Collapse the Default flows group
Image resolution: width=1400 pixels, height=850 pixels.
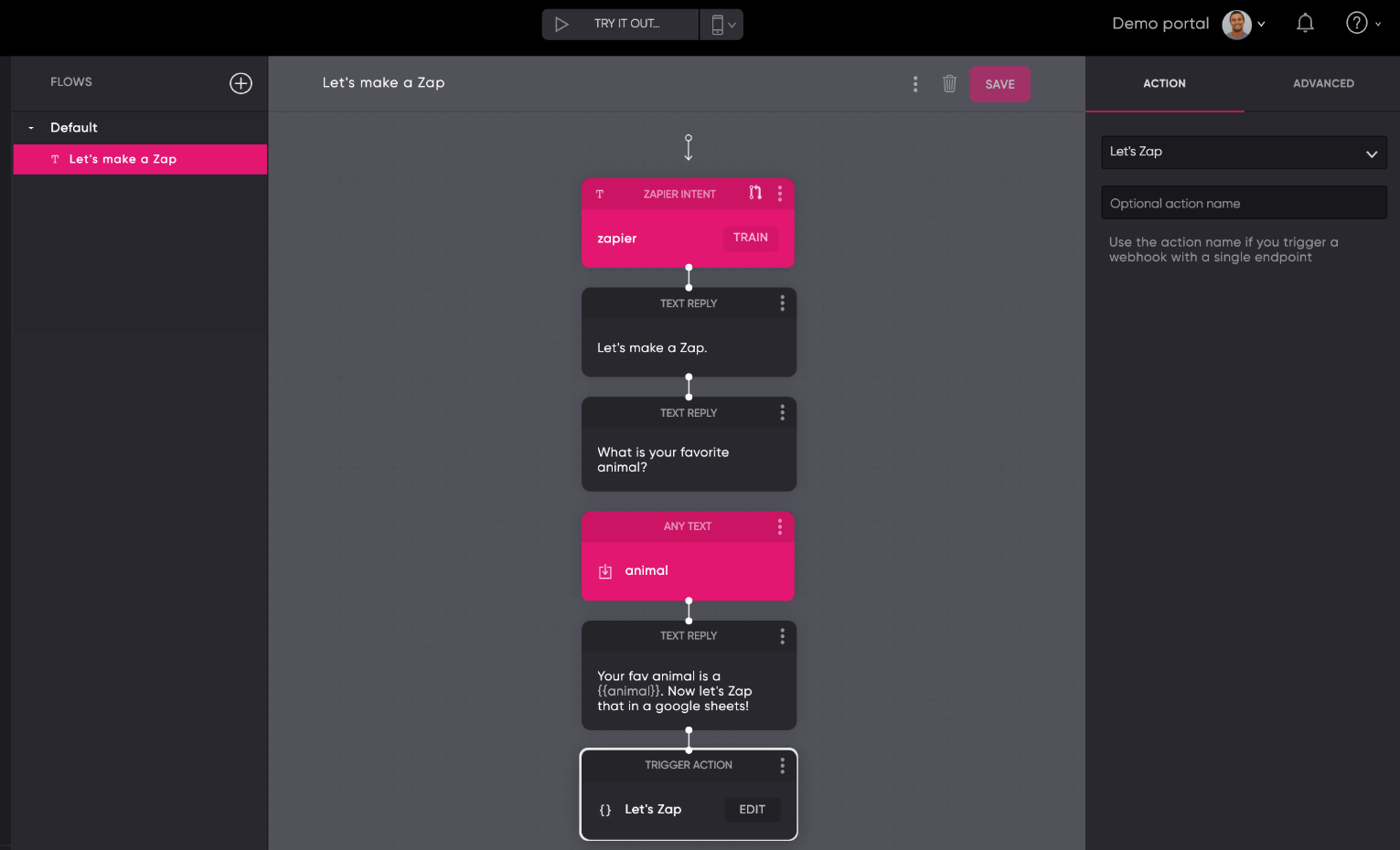tap(31, 128)
